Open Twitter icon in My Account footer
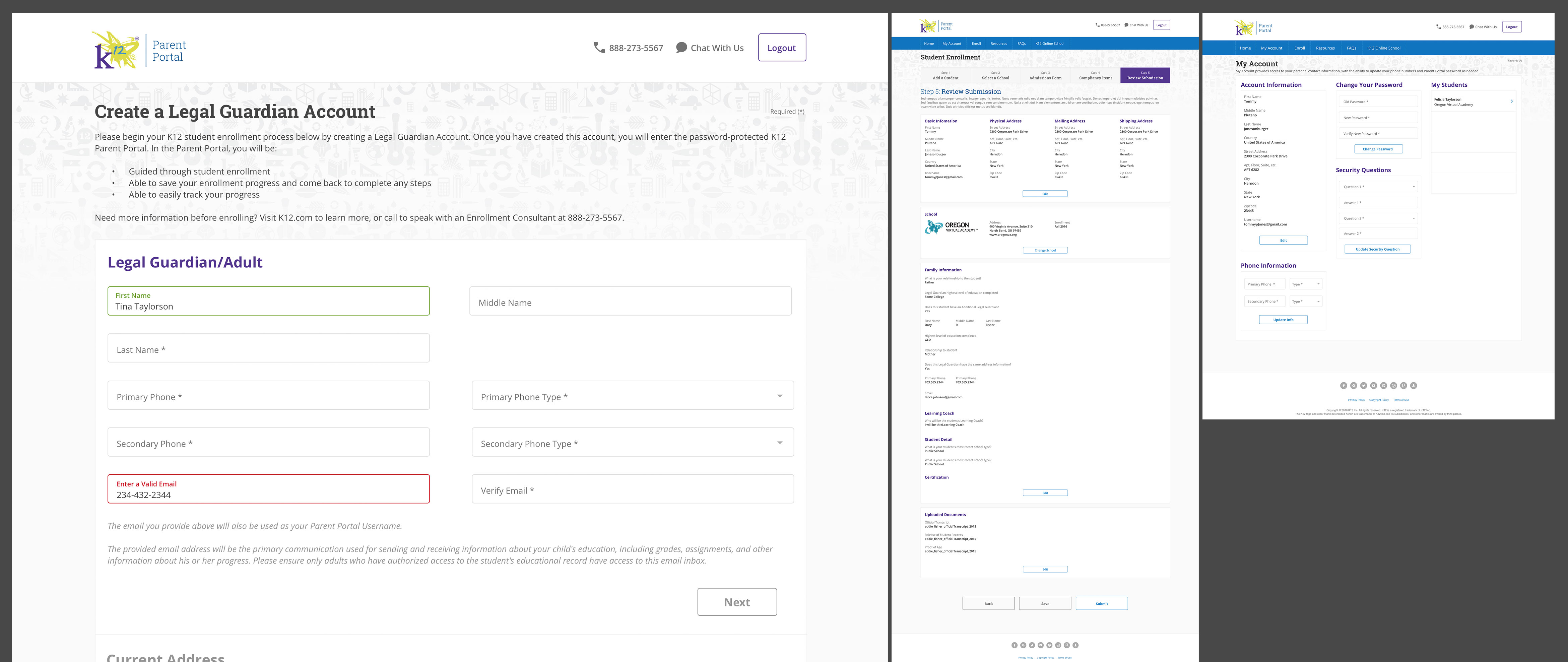Viewport: 1568px width, 662px height. [x=1364, y=385]
